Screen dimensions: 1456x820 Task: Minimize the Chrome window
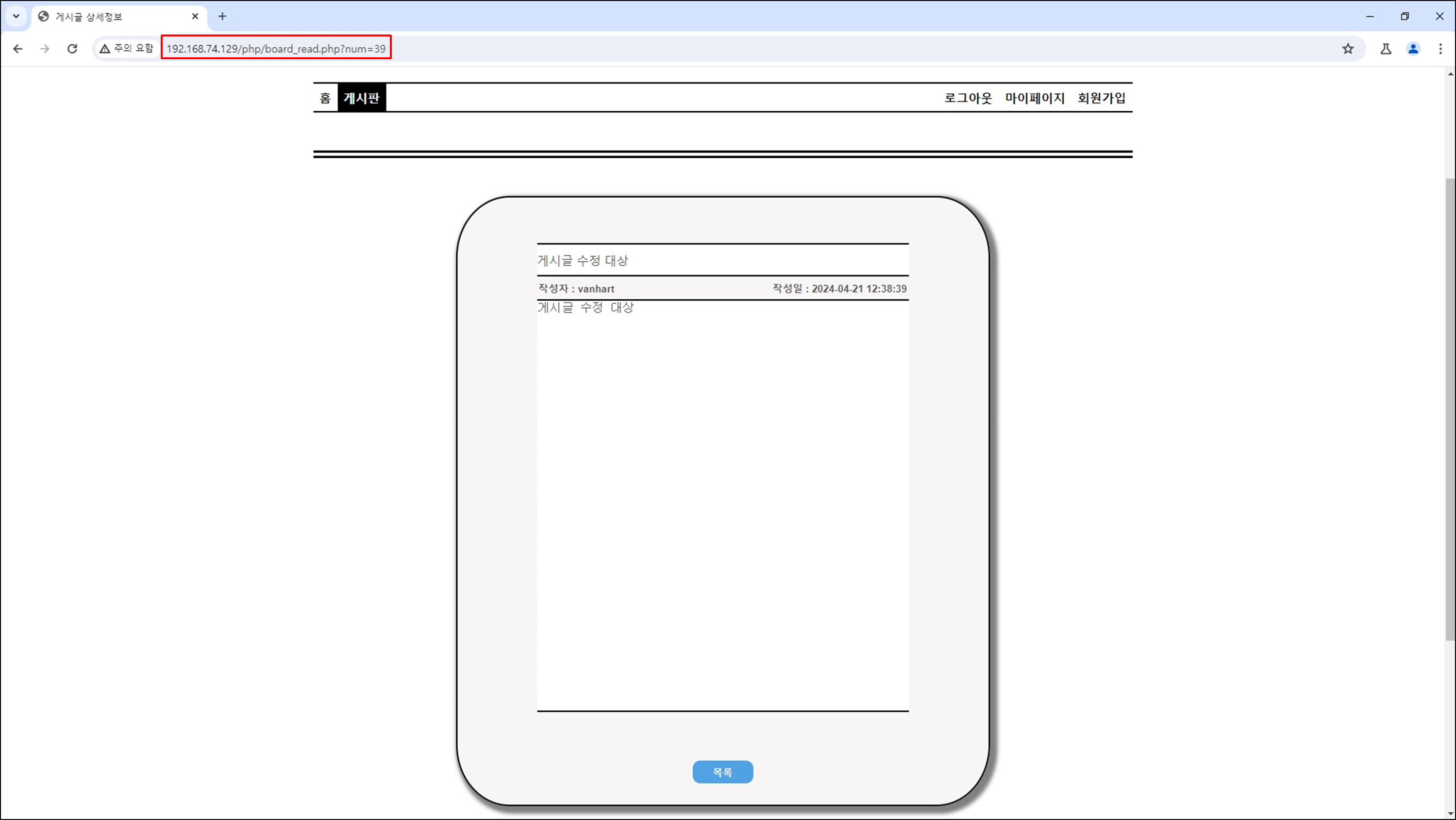pos(1370,17)
